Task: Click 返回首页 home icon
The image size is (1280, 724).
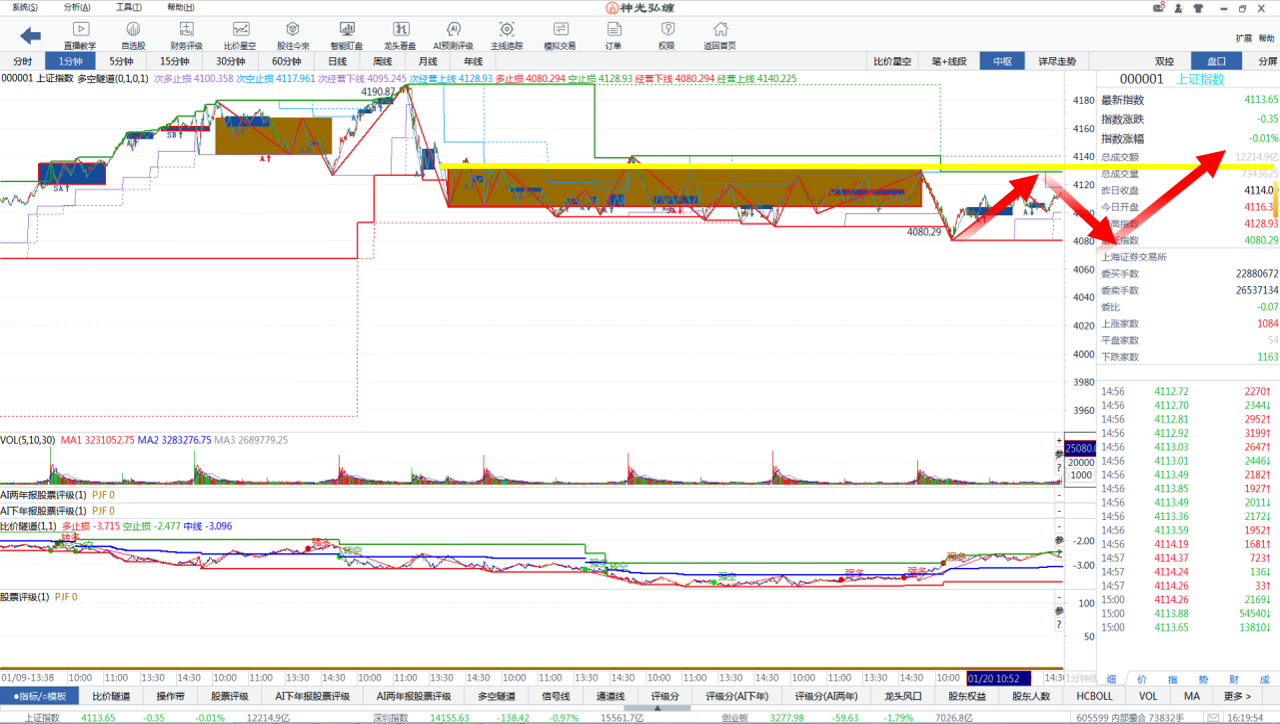Action: pos(719,35)
